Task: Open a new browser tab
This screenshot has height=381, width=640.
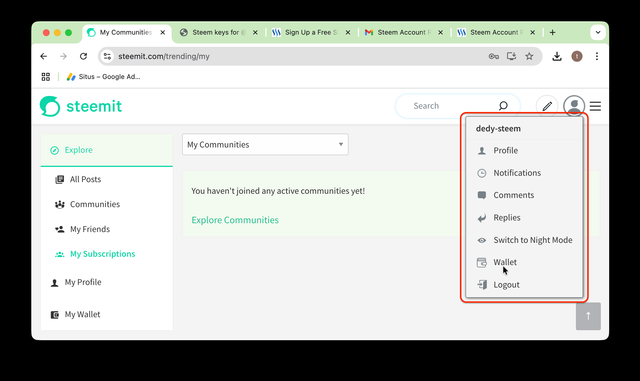Action: coord(552,32)
